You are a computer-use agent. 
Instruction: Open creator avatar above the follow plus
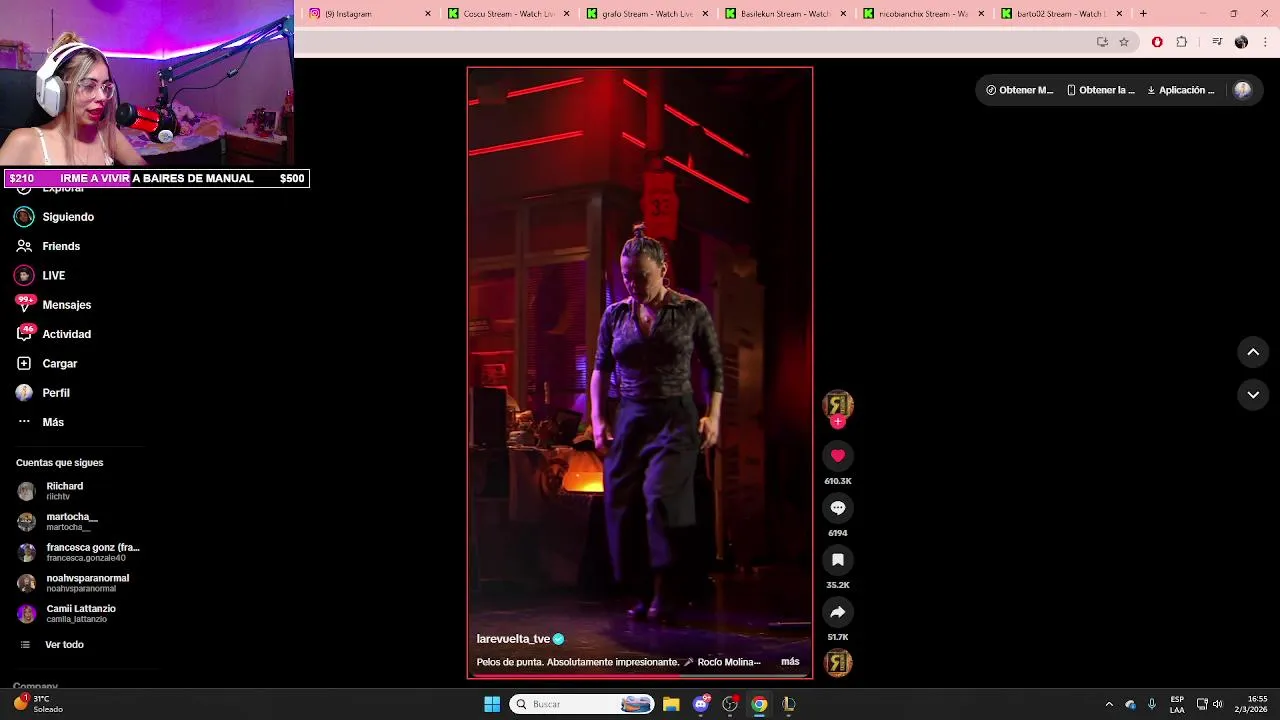(838, 404)
